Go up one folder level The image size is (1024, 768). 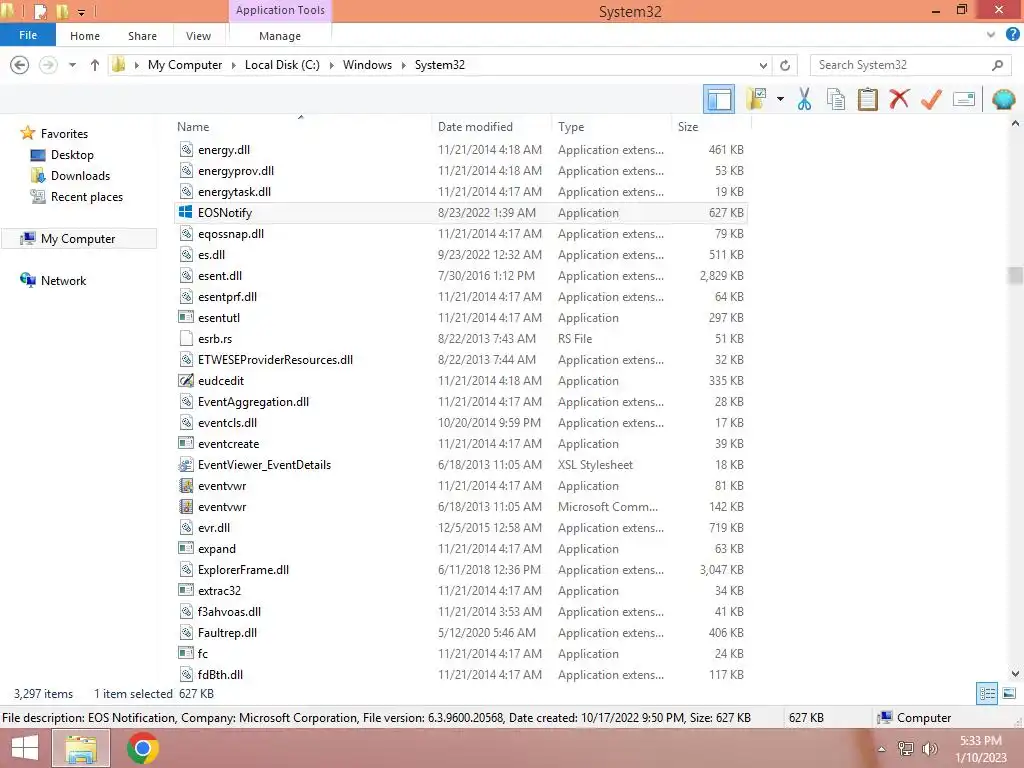[95, 65]
